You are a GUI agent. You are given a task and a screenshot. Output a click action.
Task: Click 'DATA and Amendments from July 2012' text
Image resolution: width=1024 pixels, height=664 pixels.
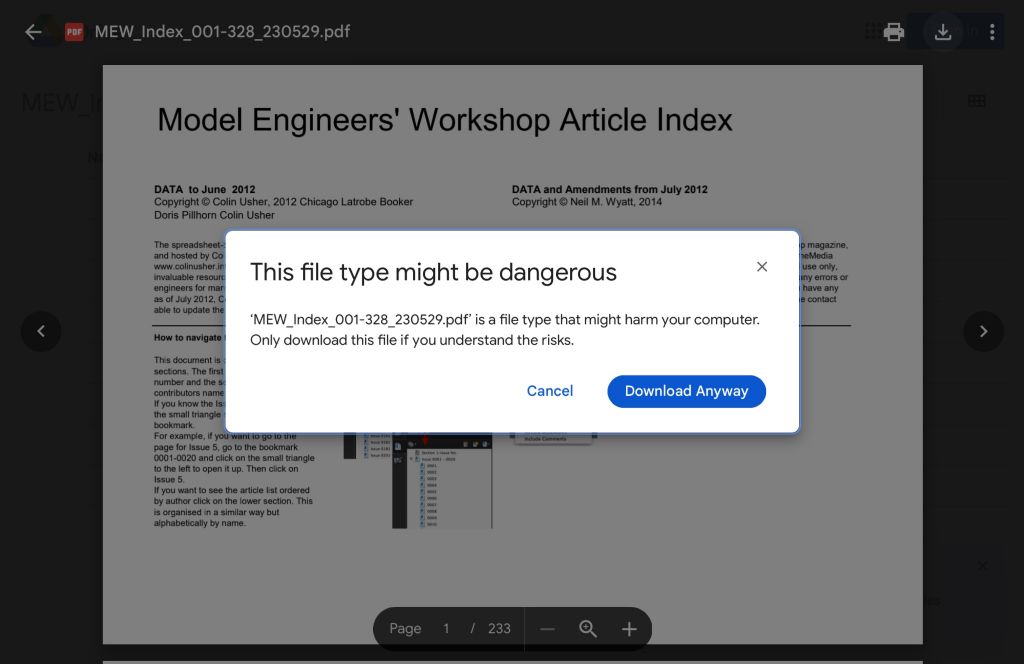click(x=609, y=189)
